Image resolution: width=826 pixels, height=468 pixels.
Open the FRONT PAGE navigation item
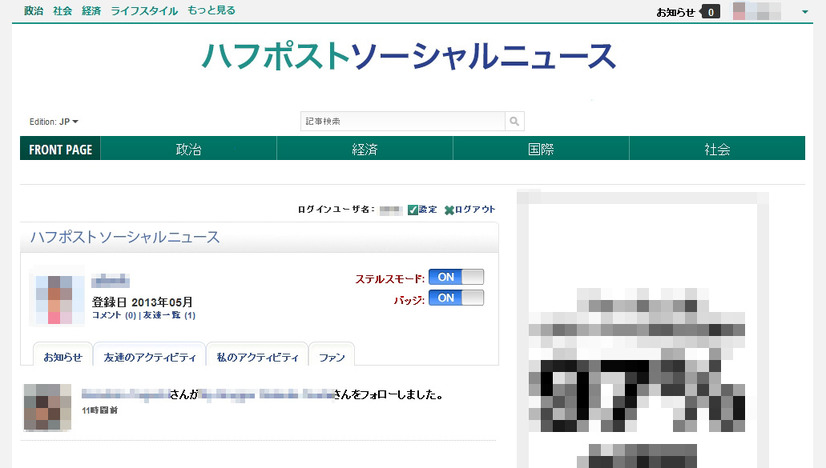click(x=60, y=149)
